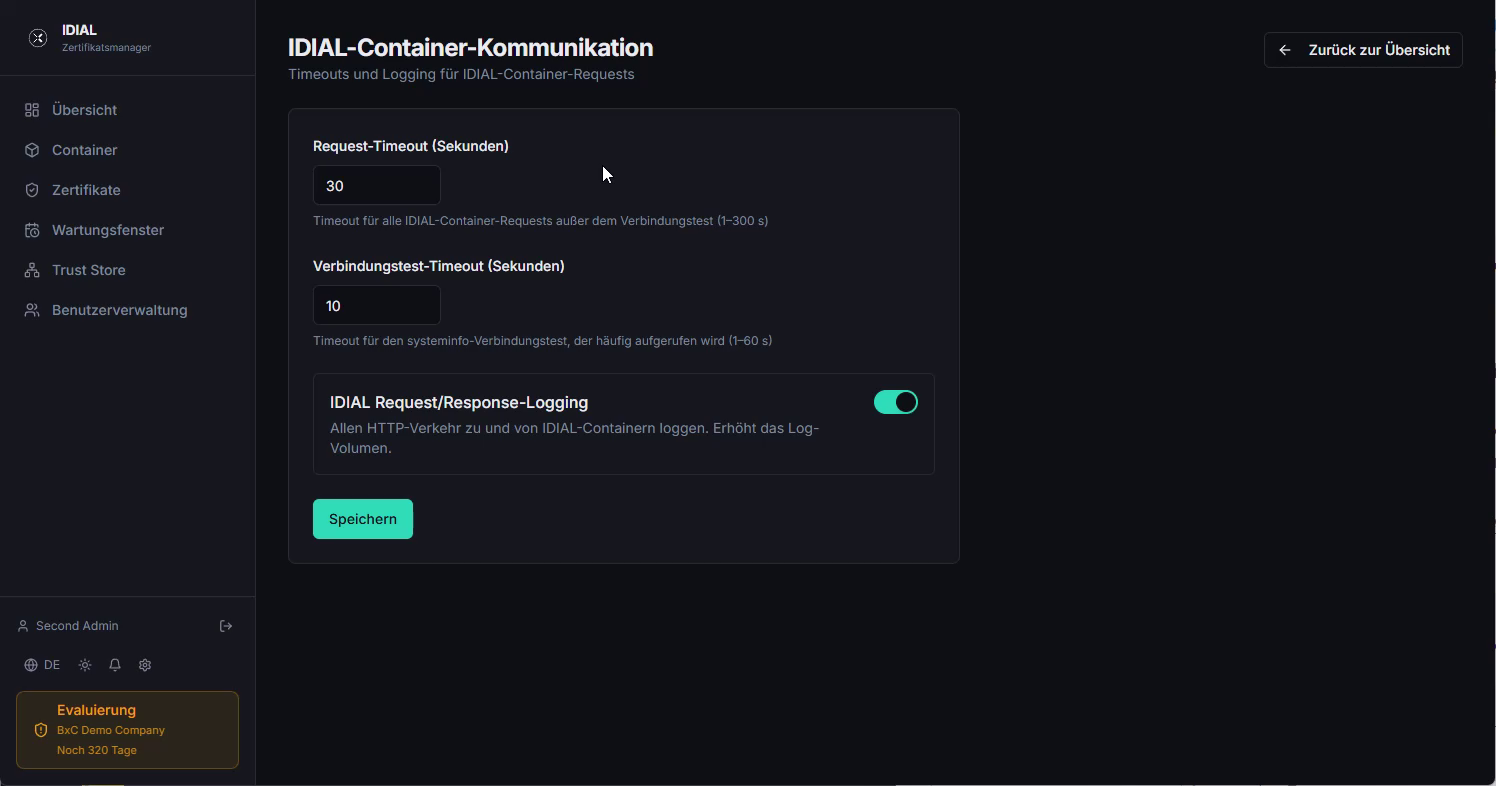Open the Übersicht menu item
This screenshot has width=1496, height=786.
point(127,110)
